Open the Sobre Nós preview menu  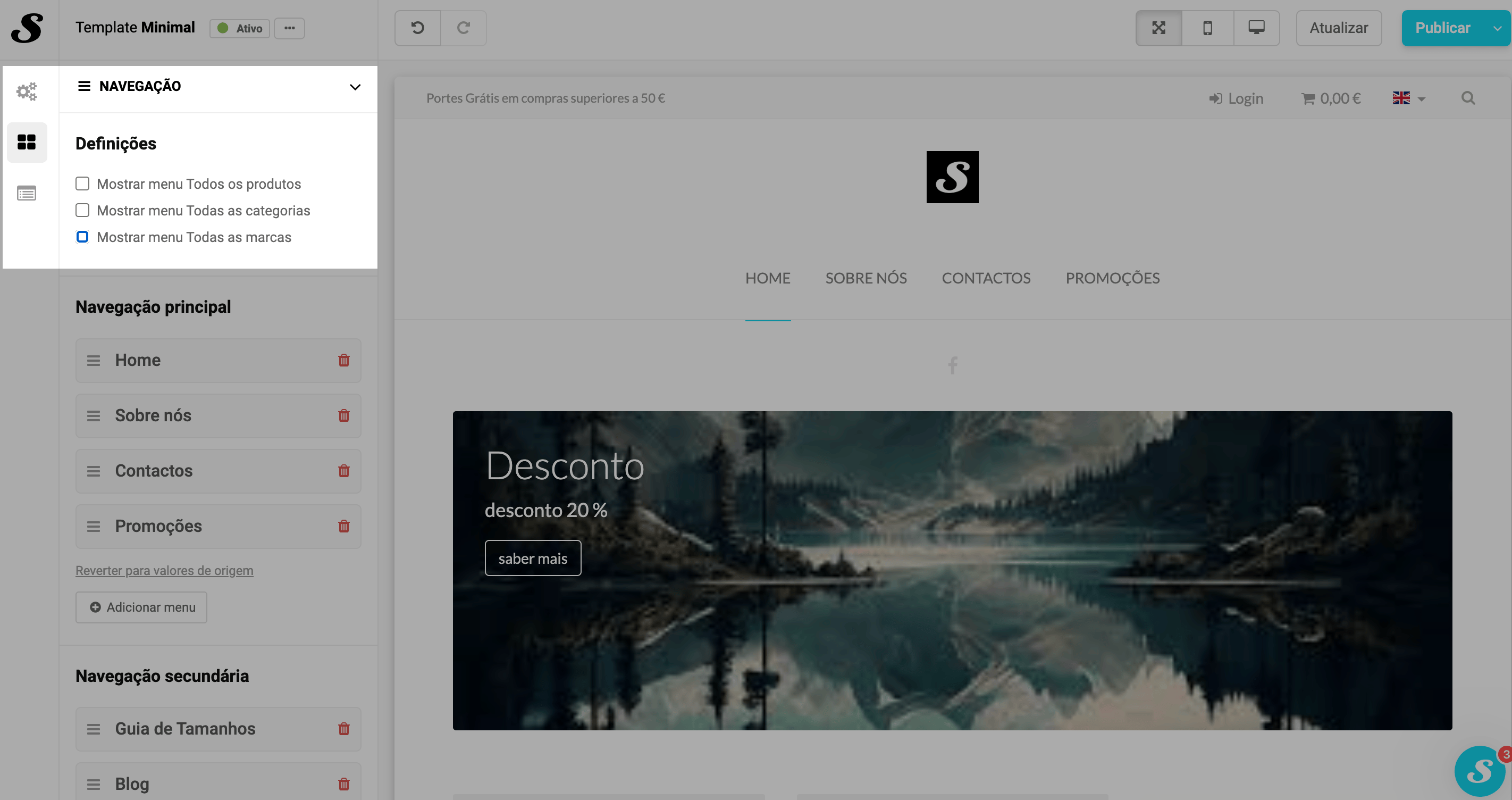(866, 278)
